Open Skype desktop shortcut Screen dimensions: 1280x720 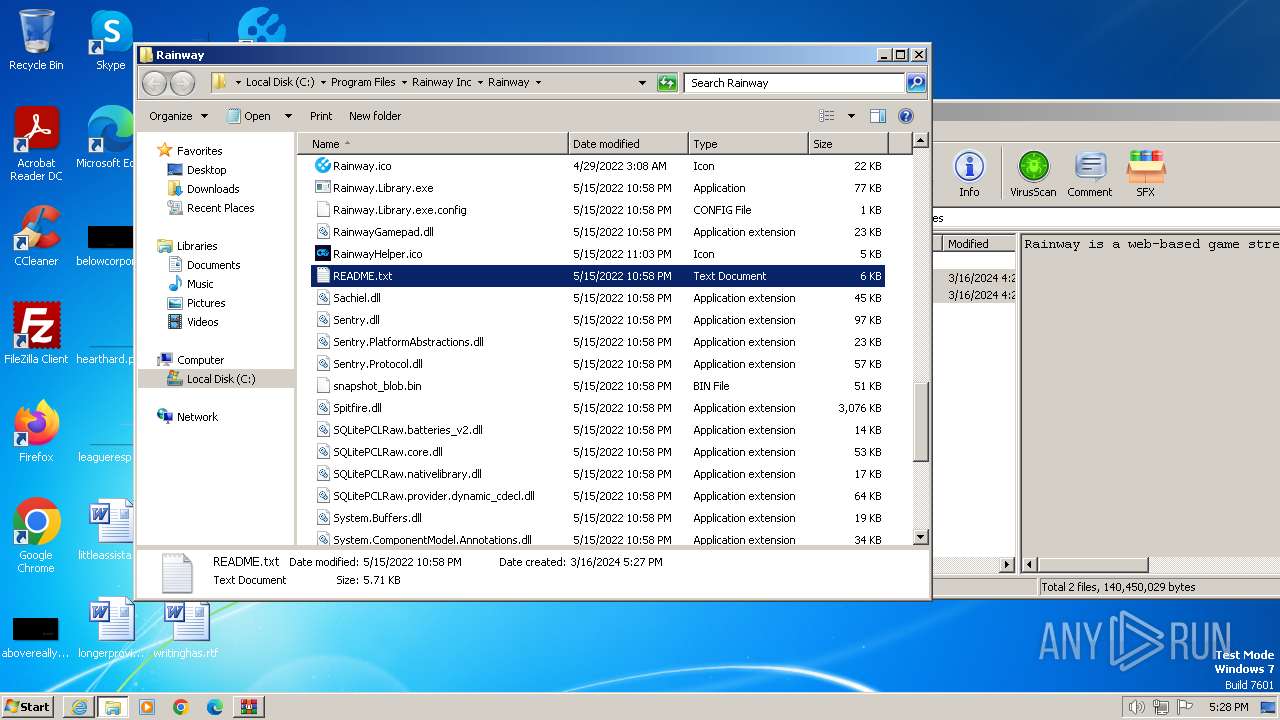pyautogui.click(x=110, y=40)
